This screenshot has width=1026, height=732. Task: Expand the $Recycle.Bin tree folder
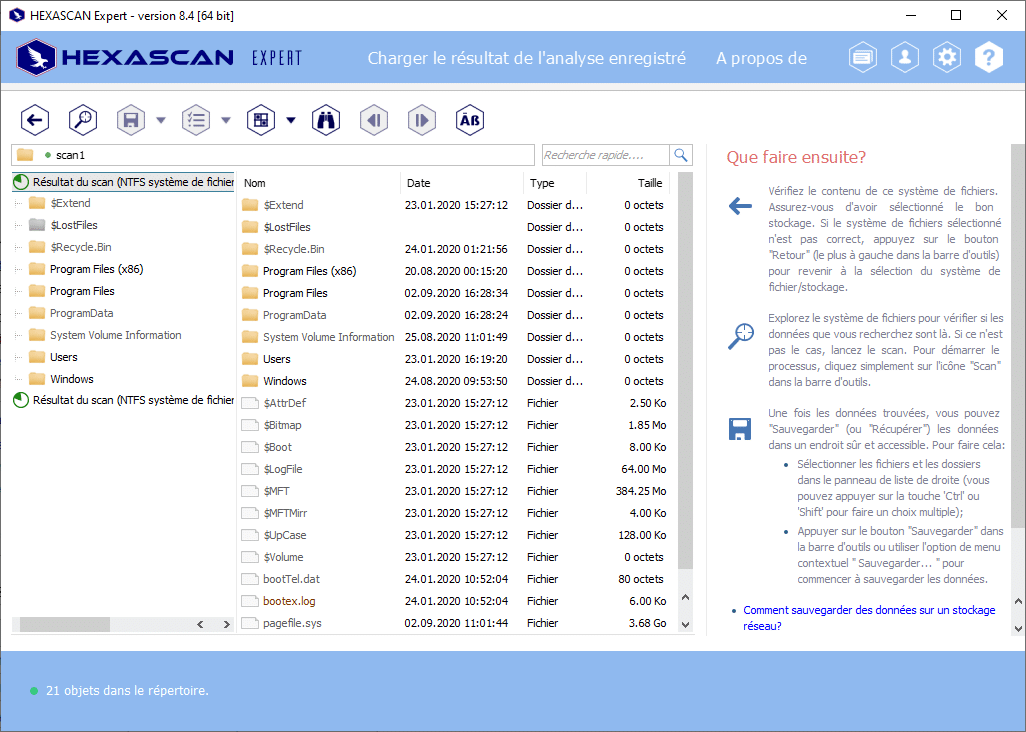[x=18, y=247]
